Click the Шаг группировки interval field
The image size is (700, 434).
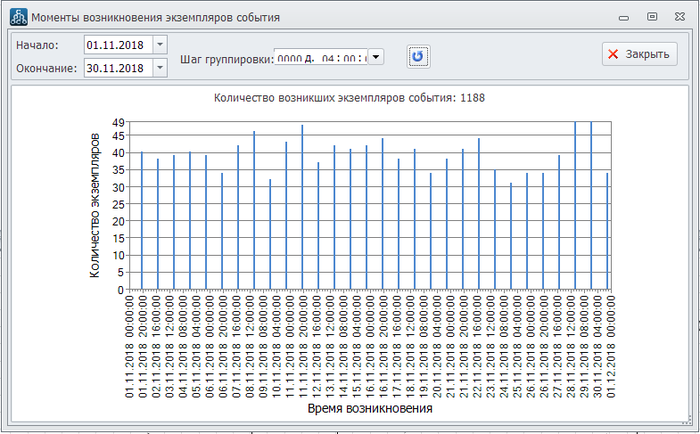pos(321,58)
